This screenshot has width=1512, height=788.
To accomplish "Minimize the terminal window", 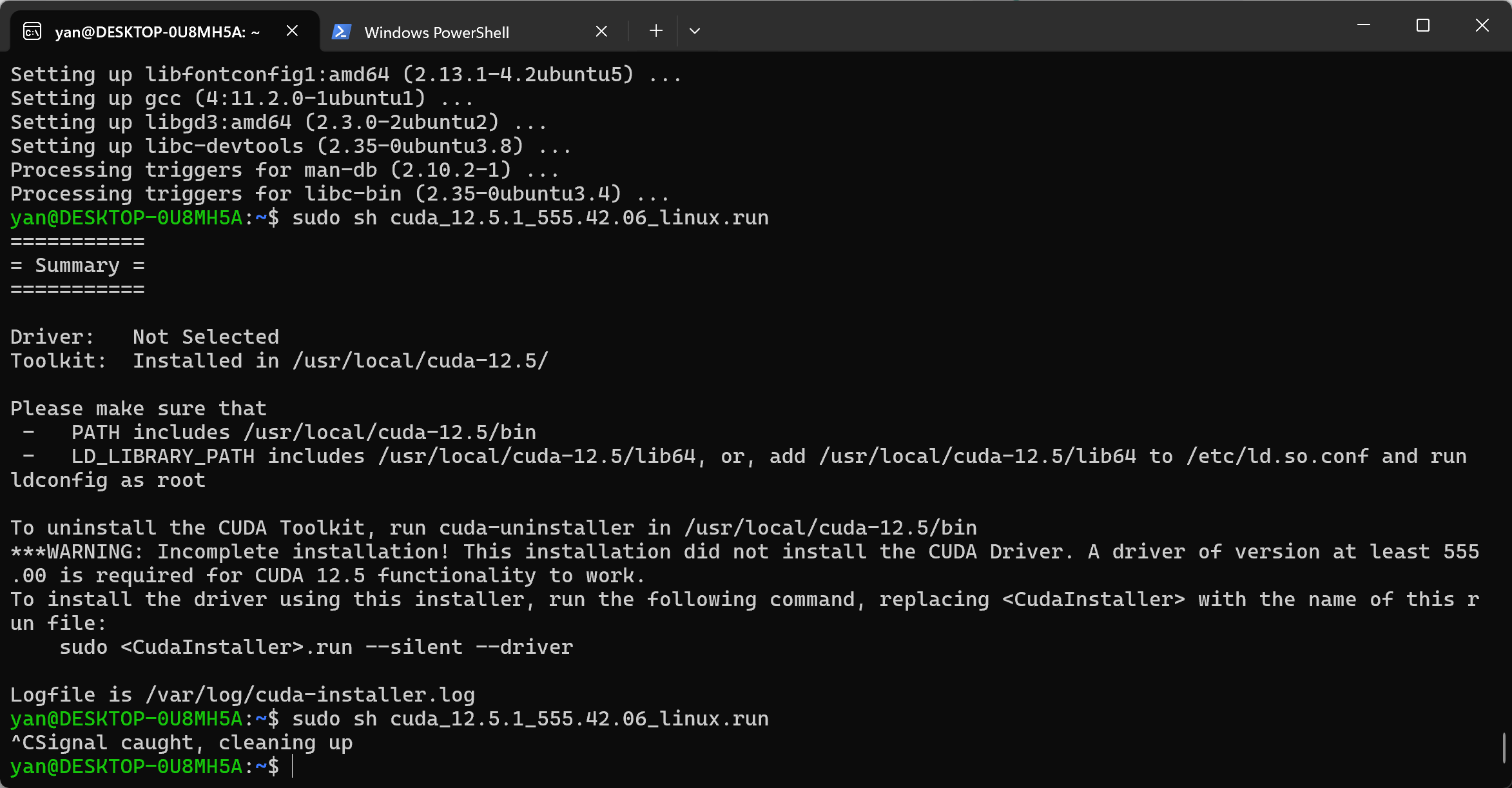I will [1364, 26].
